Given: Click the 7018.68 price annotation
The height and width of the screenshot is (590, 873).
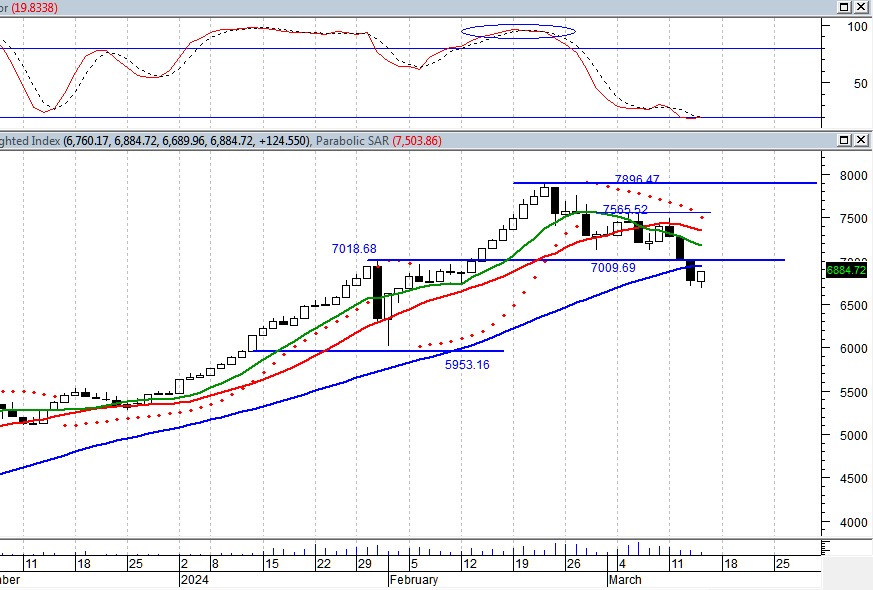Looking at the screenshot, I should (354, 249).
